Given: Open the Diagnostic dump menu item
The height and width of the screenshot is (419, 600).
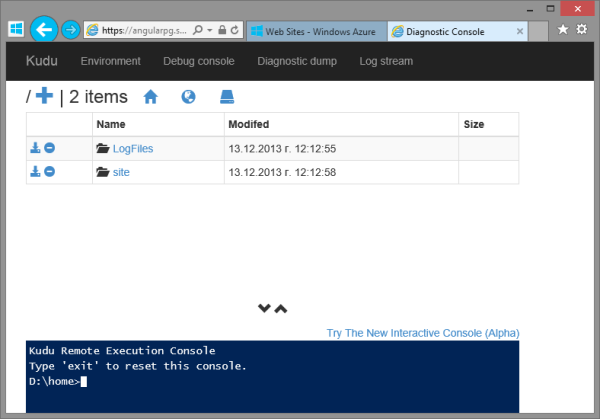Looking at the screenshot, I should (x=297, y=61).
